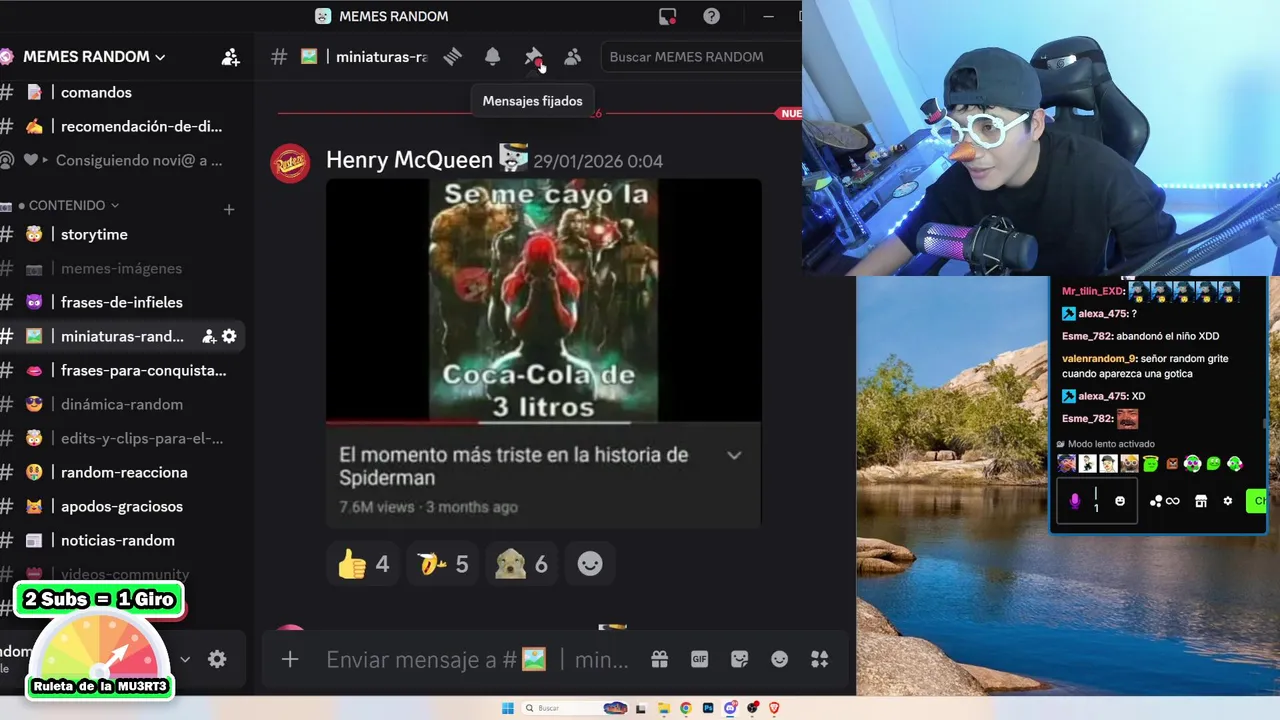
Task: Expand the Spiderman video embed chevron
Action: coord(734,455)
